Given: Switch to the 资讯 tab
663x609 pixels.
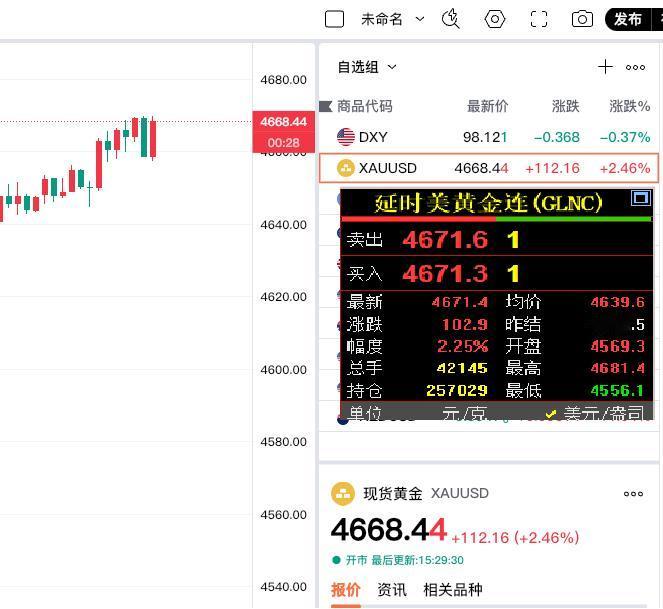Looking at the screenshot, I should click(392, 590).
